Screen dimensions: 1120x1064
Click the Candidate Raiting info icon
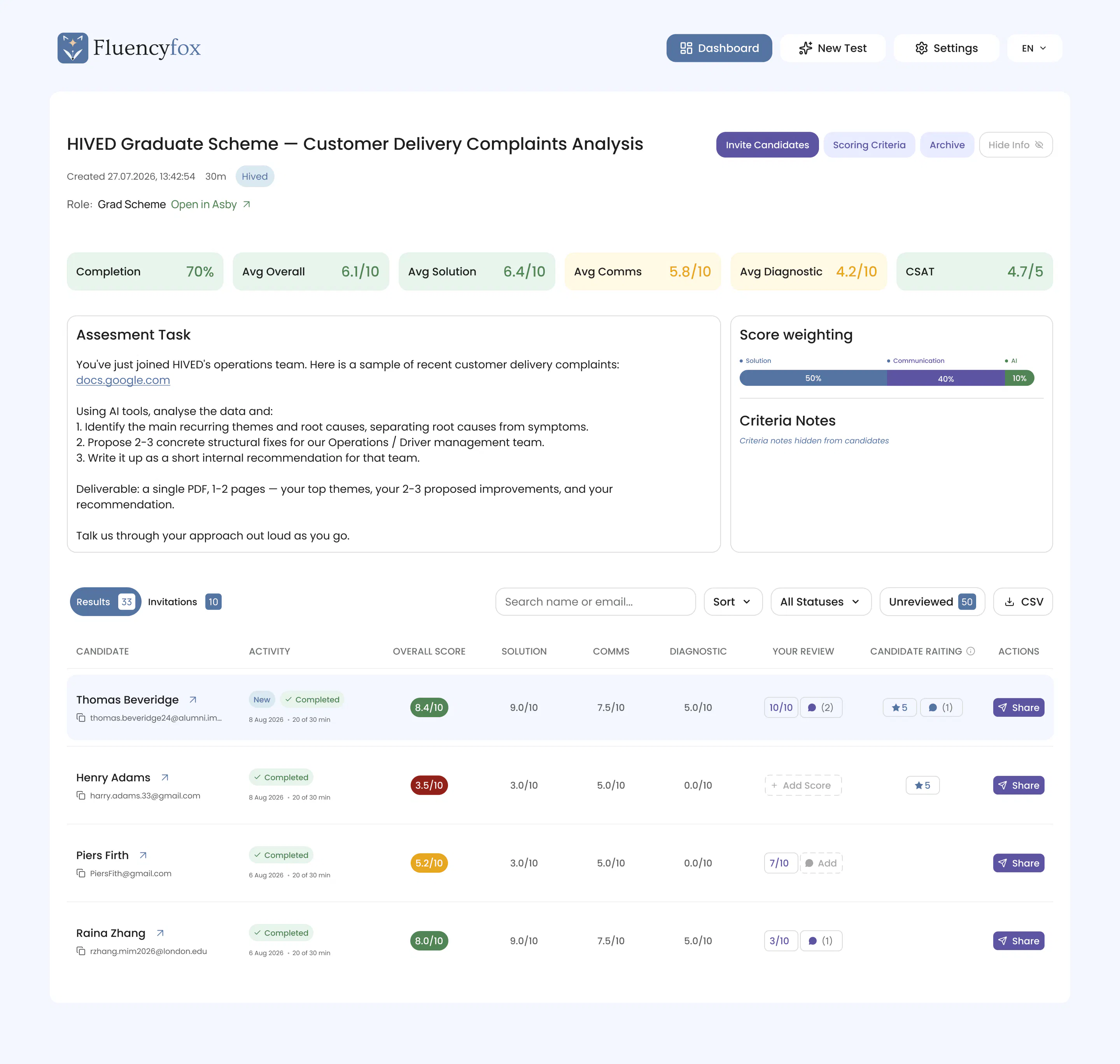pyautogui.click(x=971, y=651)
